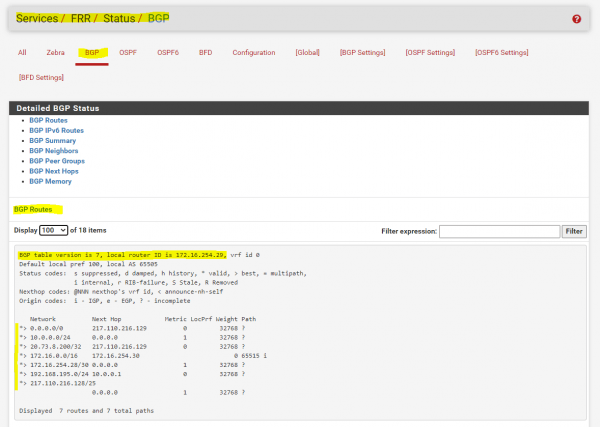This screenshot has width=600, height=427.
Task: Go to the [OSPF6 Settings] tab
Action: point(501,52)
